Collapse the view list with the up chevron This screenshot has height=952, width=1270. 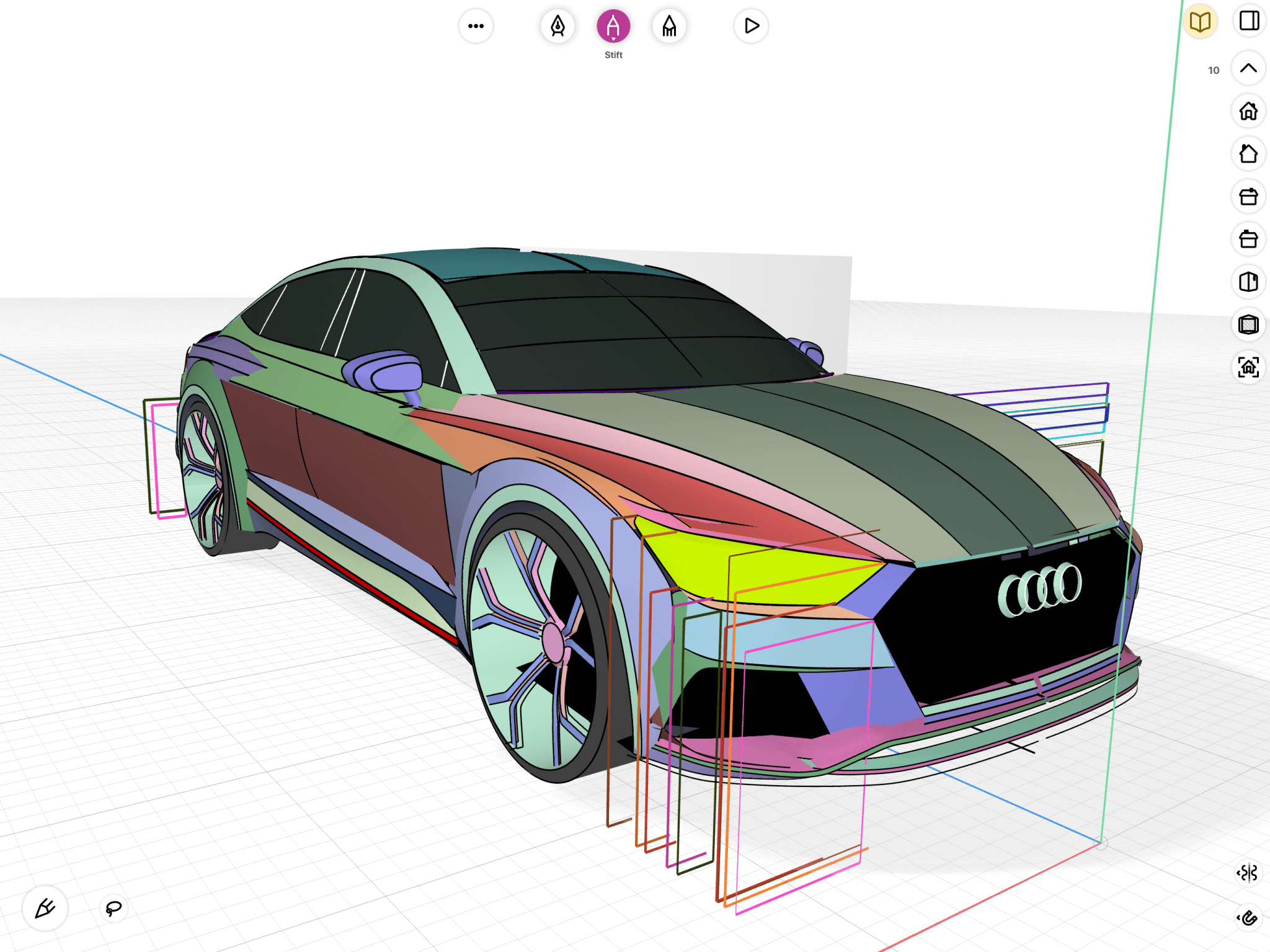click(x=1248, y=68)
